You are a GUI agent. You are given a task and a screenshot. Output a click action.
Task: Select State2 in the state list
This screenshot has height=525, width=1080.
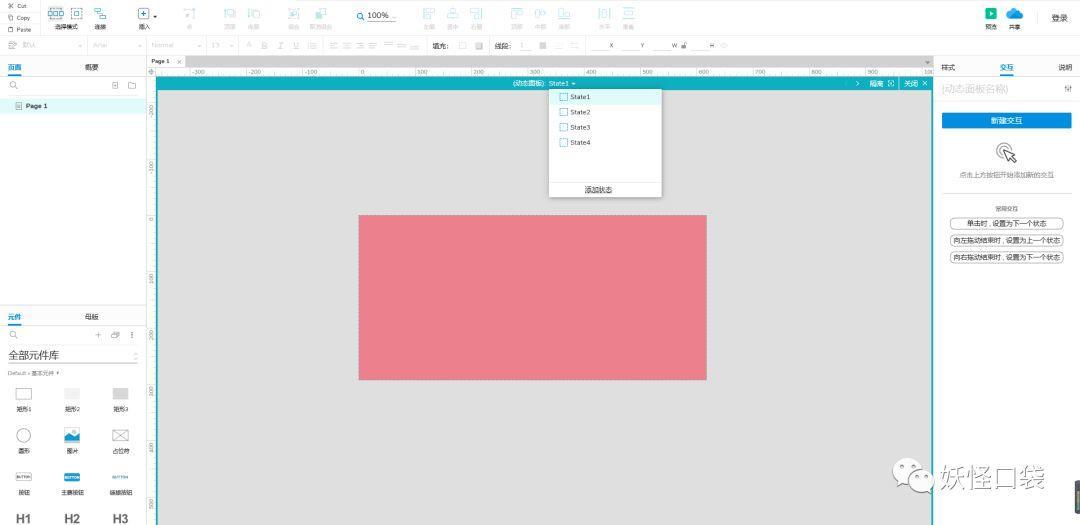[x=580, y=112]
